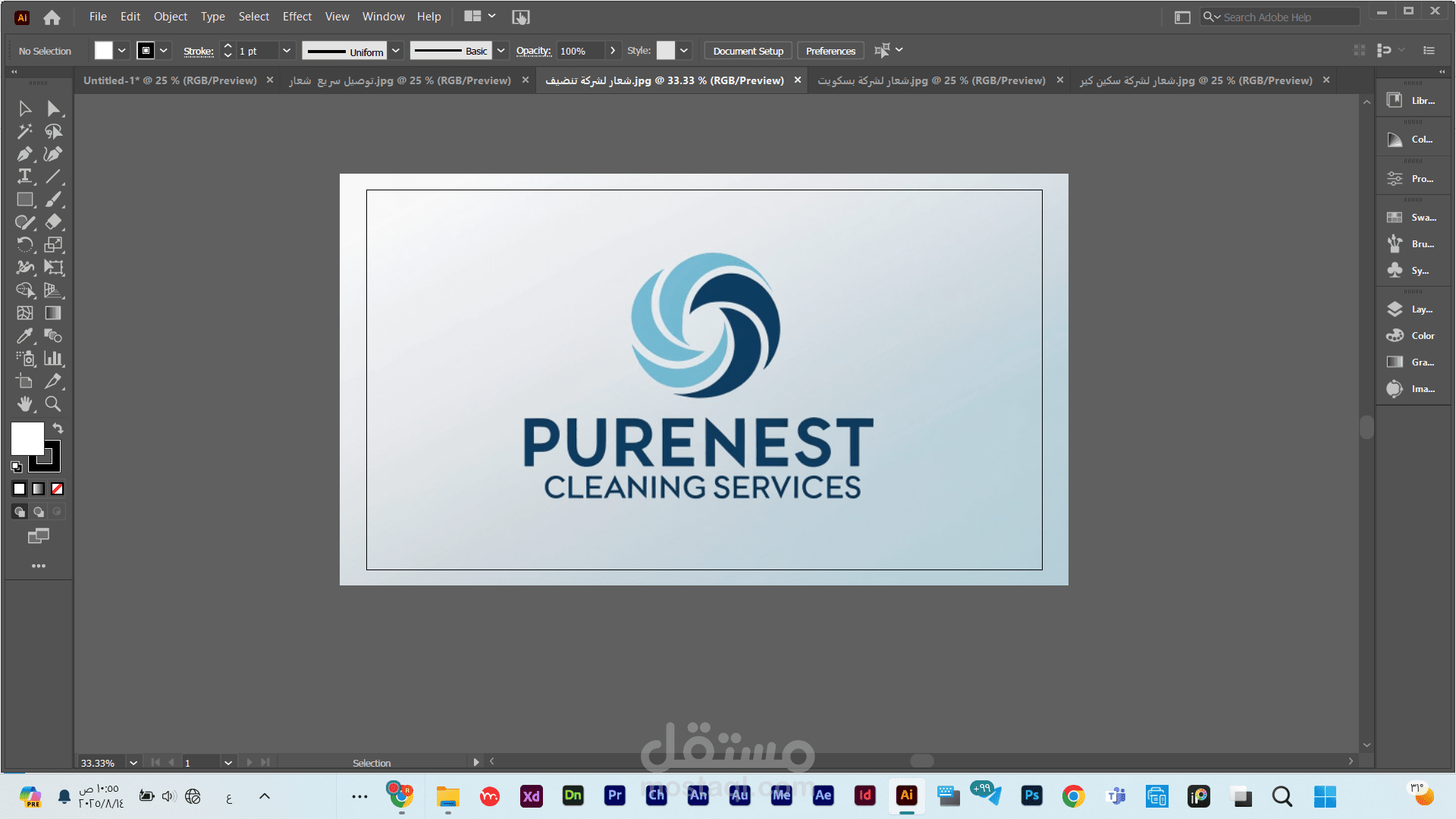Select the Rectangle tool
The width and height of the screenshot is (1456, 819).
tap(25, 199)
